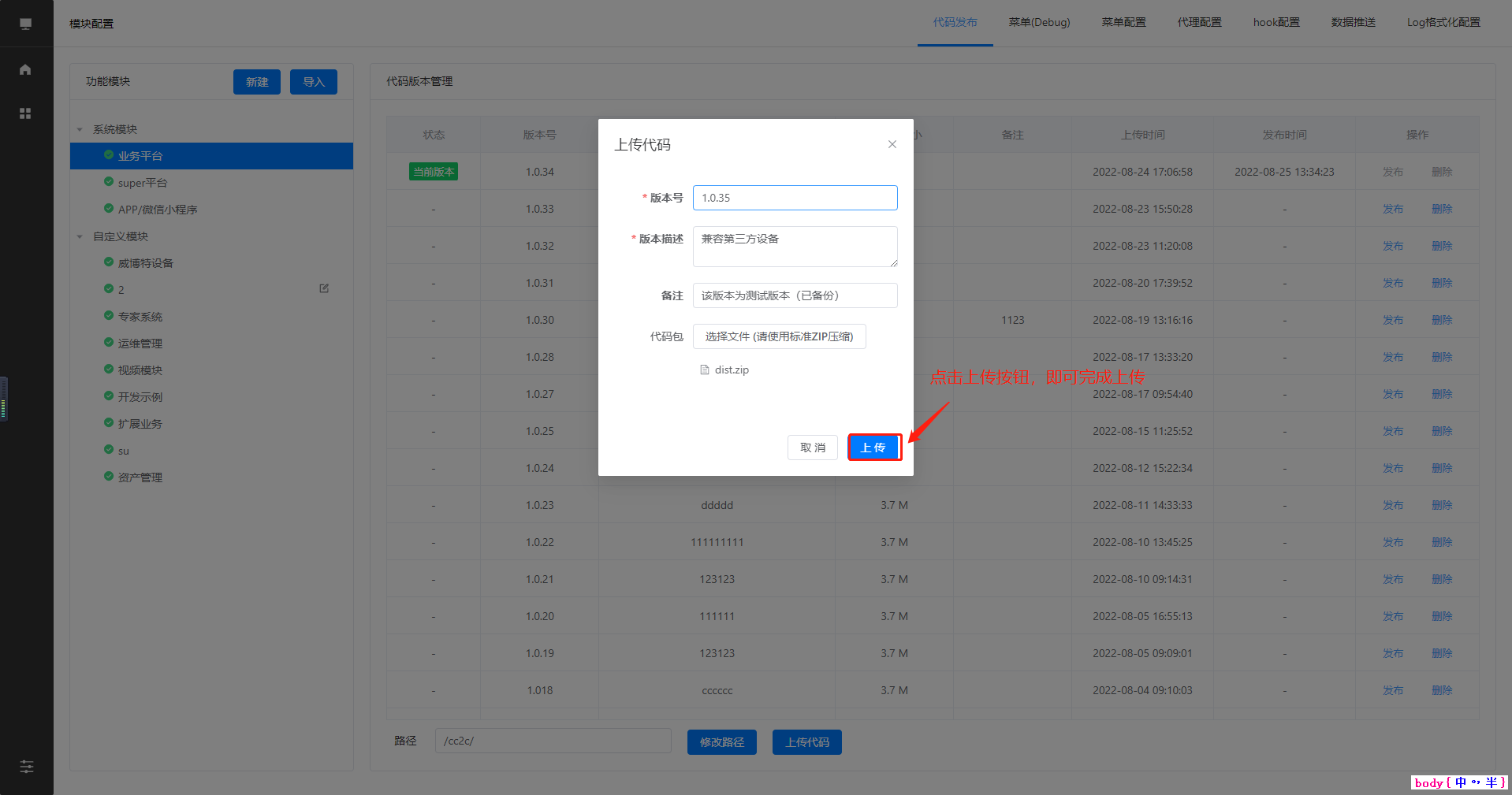
Task: Collapse the 自定义模块 tree group
Action: (80, 236)
